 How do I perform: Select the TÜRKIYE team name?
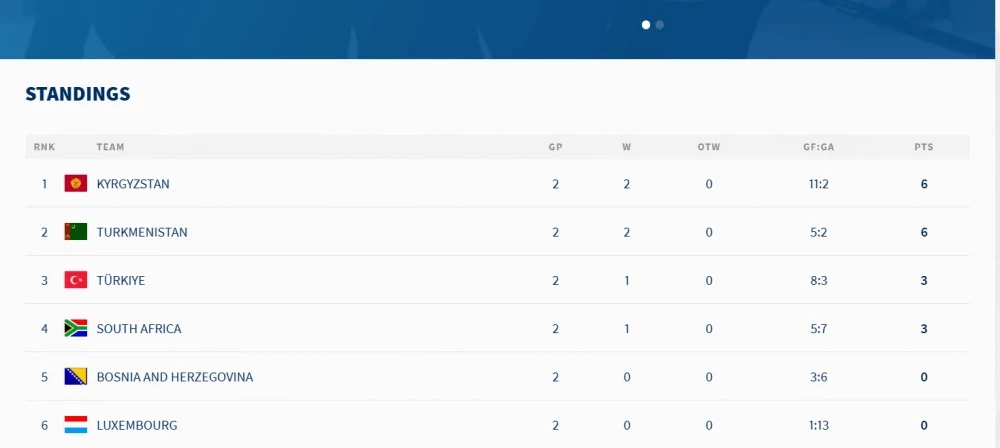[x=121, y=280]
